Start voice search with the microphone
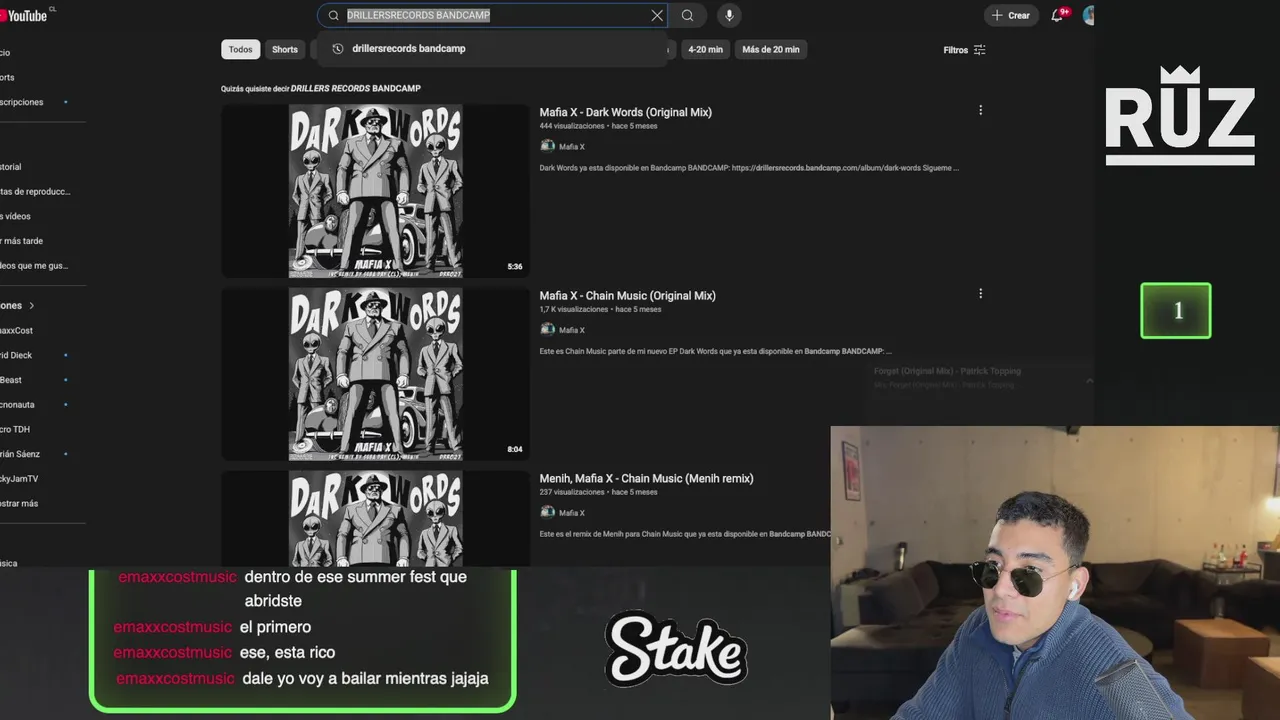1280x720 pixels. pos(729,15)
